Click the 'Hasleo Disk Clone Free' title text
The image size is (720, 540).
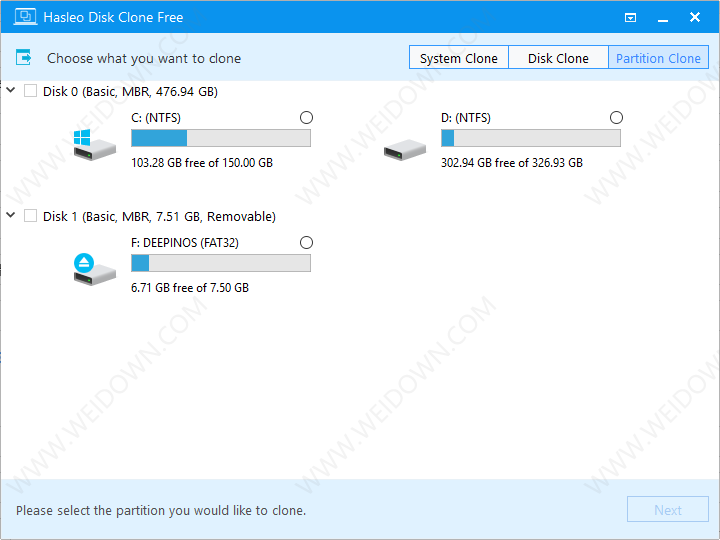click(113, 17)
